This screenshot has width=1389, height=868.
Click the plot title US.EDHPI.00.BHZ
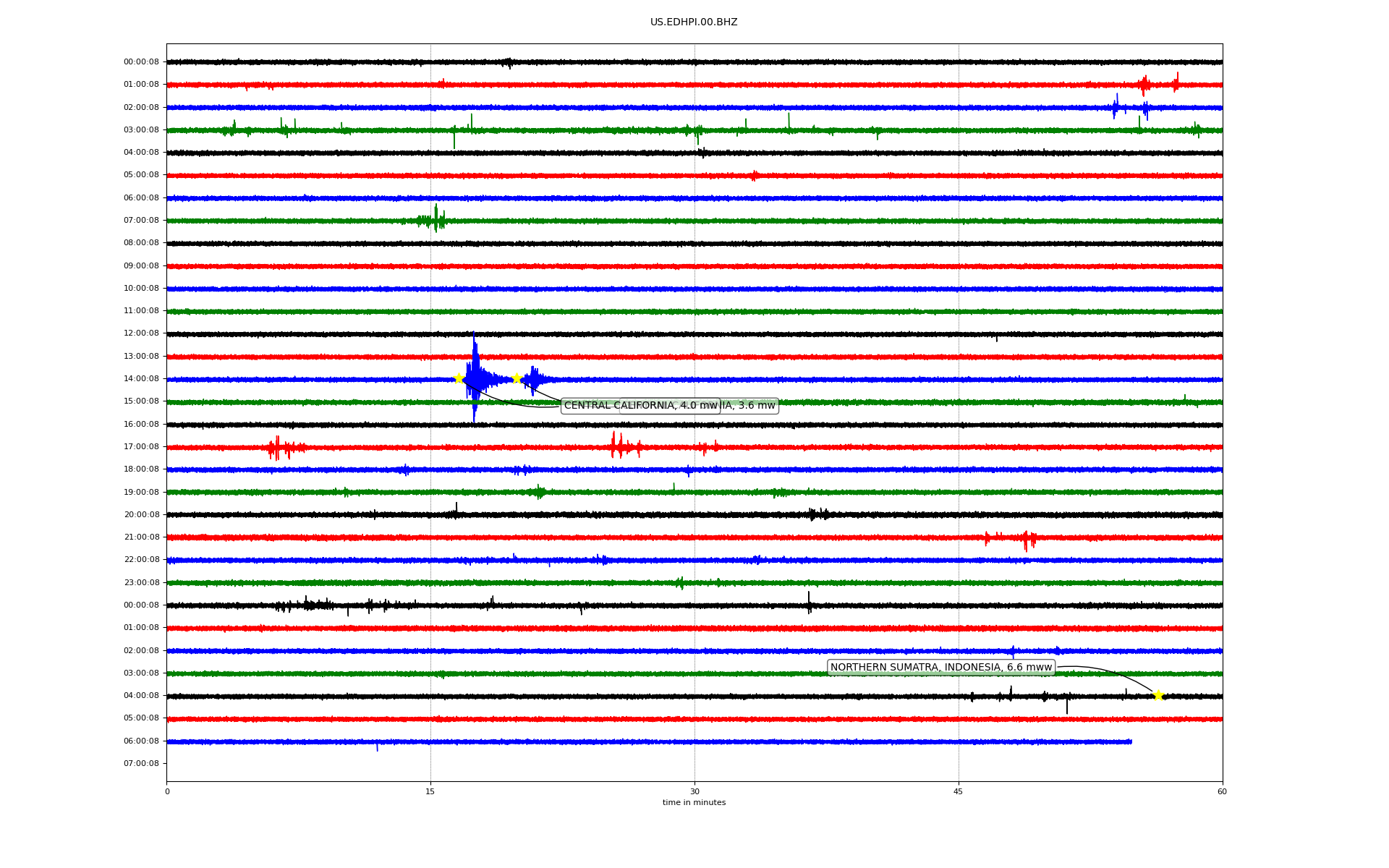[x=693, y=22]
